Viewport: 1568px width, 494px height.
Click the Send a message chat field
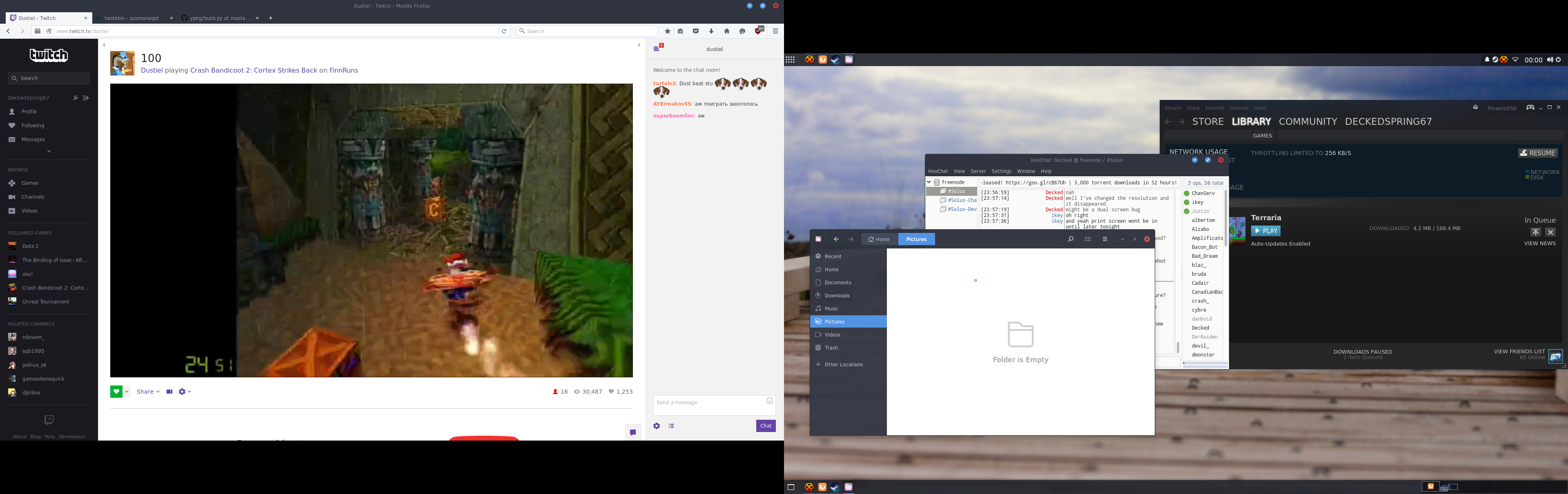pyautogui.click(x=714, y=406)
